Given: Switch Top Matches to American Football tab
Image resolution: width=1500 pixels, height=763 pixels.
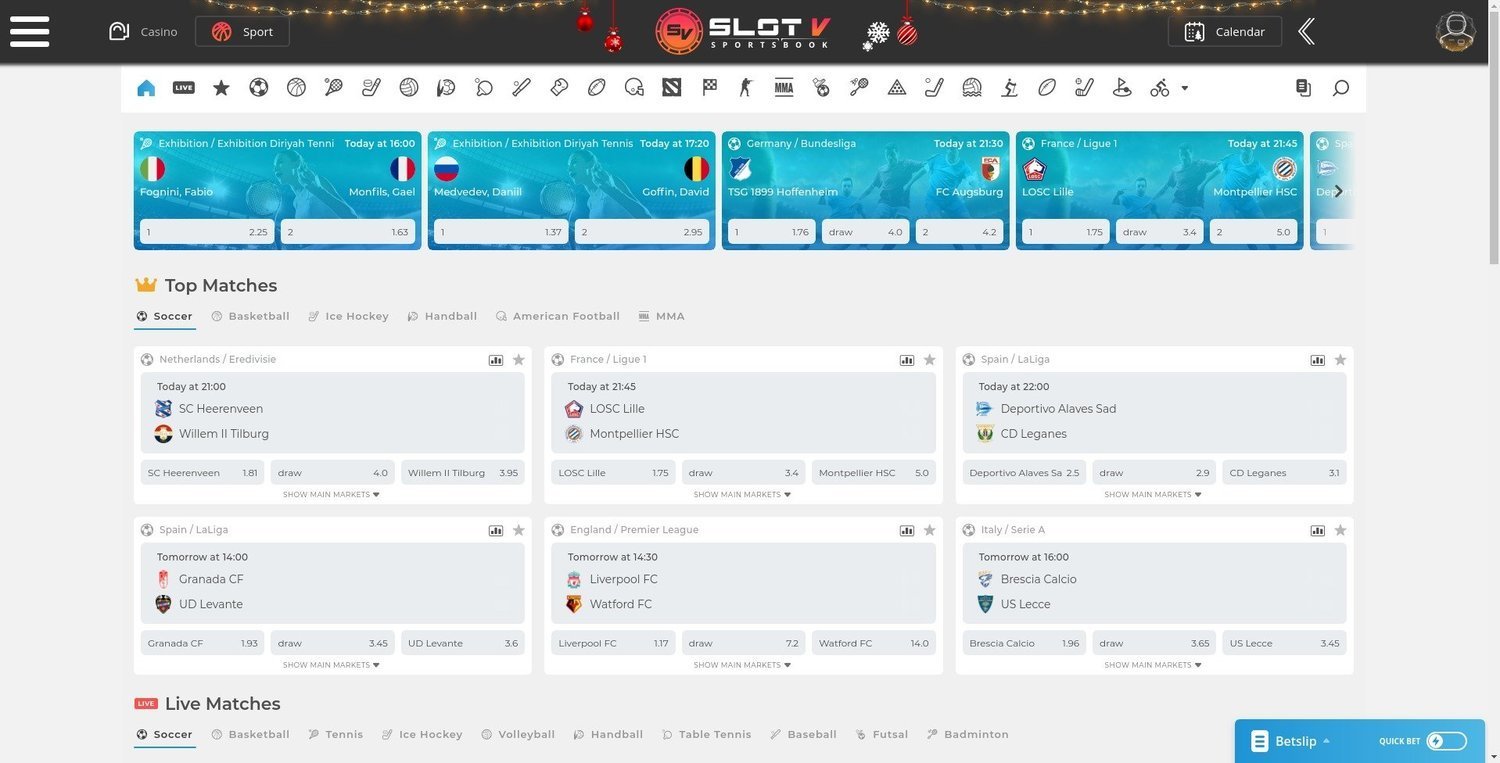Looking at the screenshot, I should click(557, 316).
